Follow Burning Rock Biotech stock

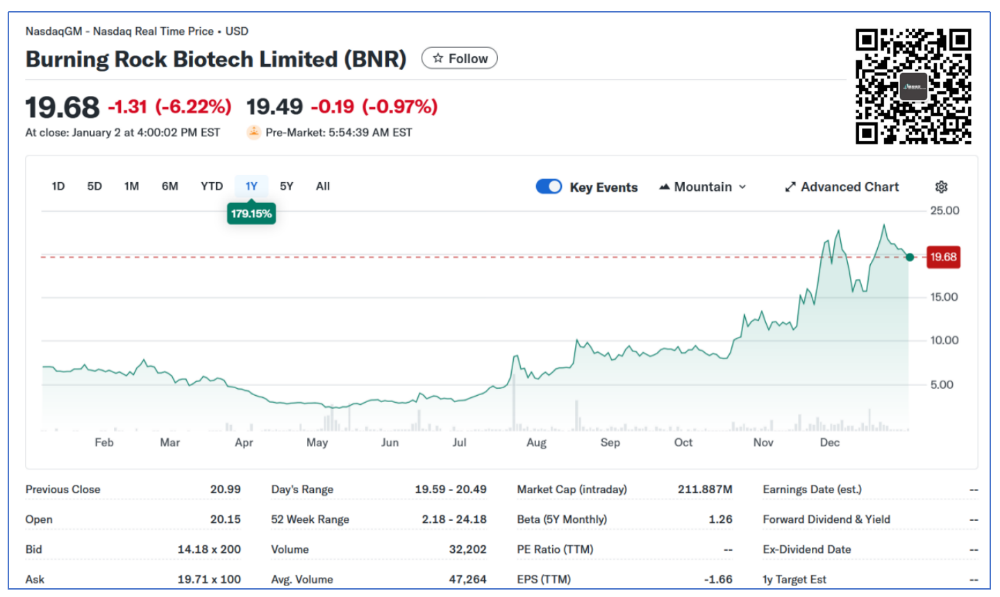pyautogui.click(x=459, y=59)
